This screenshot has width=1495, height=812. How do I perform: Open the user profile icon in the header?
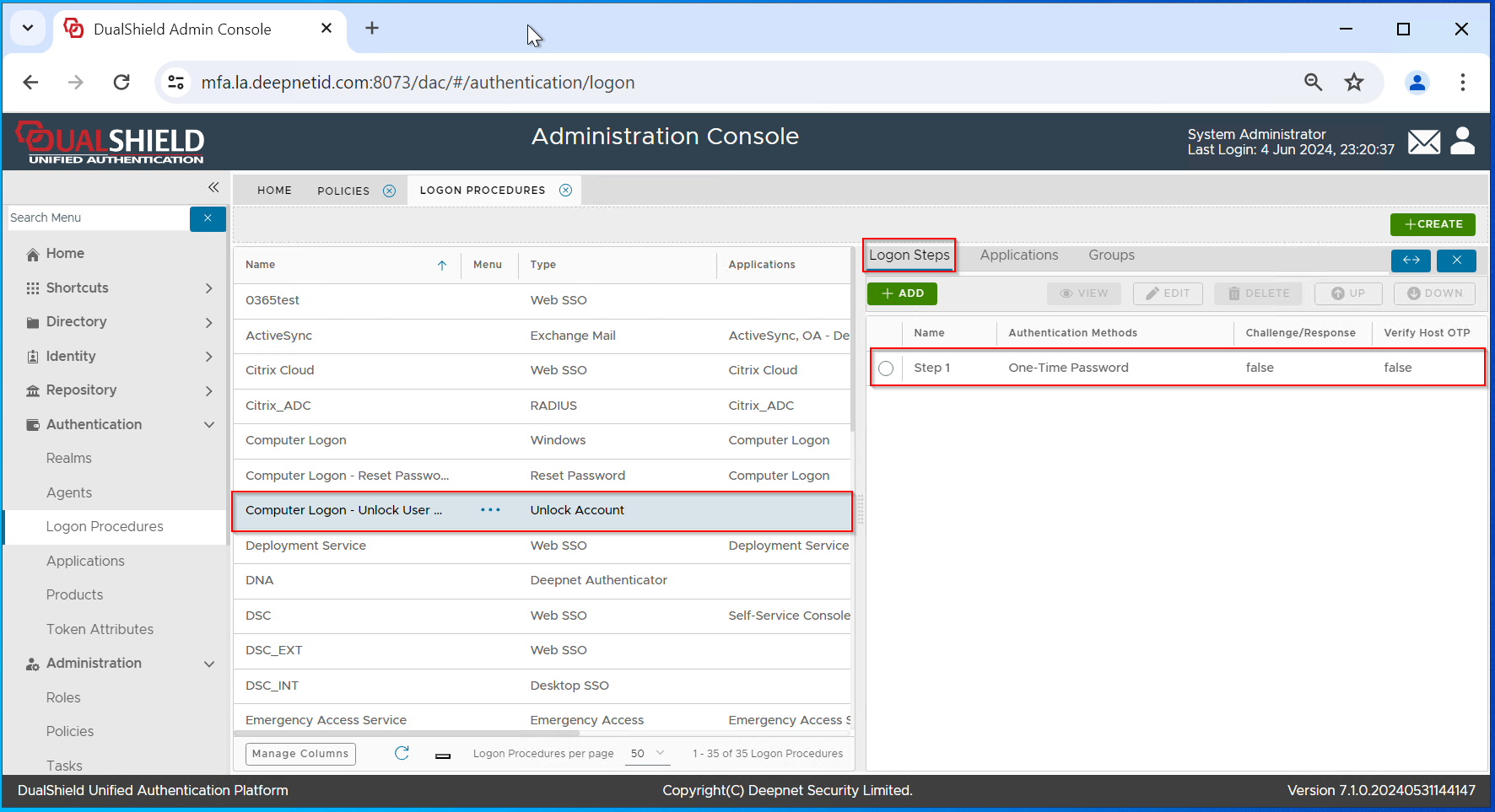coord(1462,141)
